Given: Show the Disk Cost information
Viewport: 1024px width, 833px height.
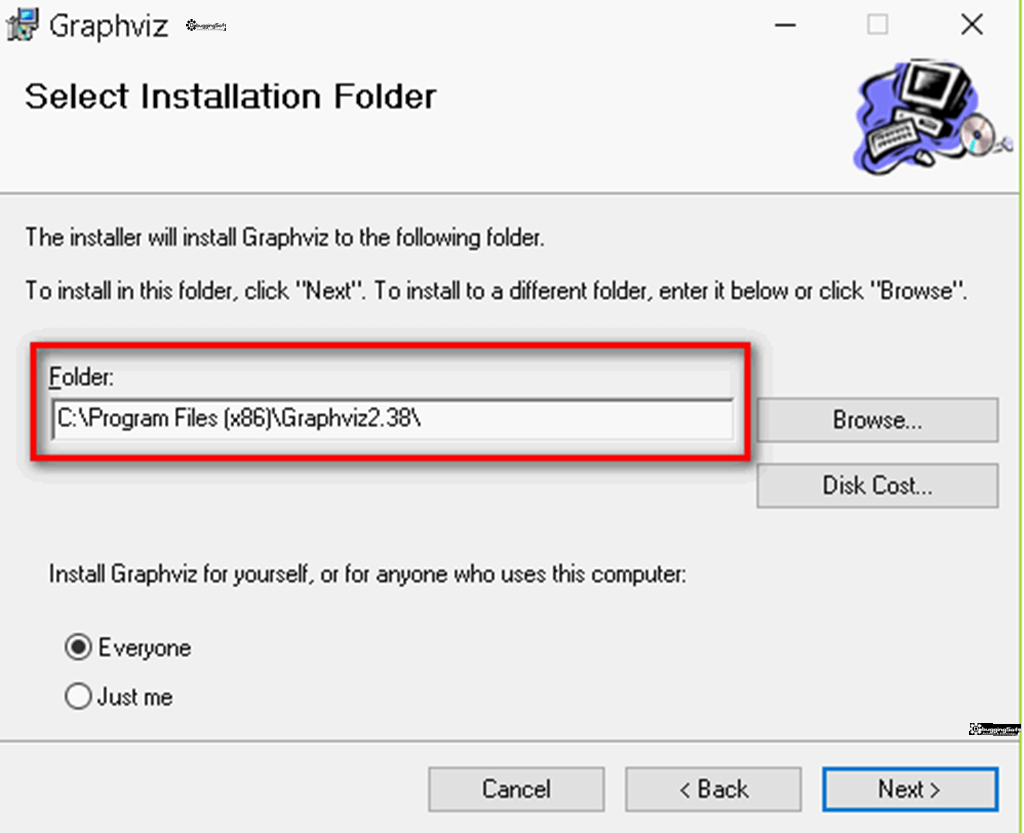Looking at the screenshot, I should click(x=877, y=485).
